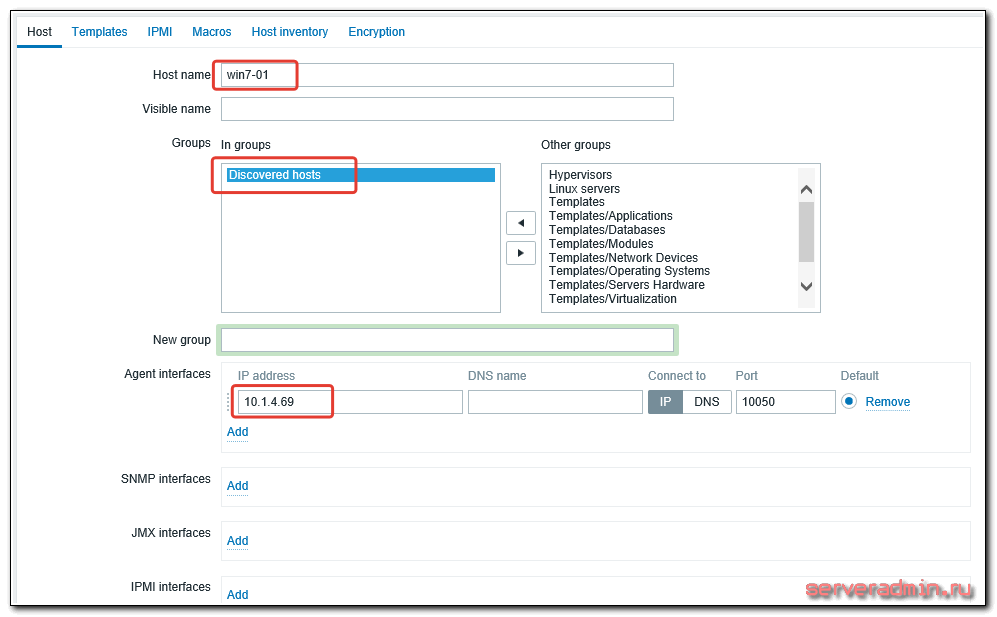Click the Host name input field
The height and width of the screenshot is (617, 997).
447,75
